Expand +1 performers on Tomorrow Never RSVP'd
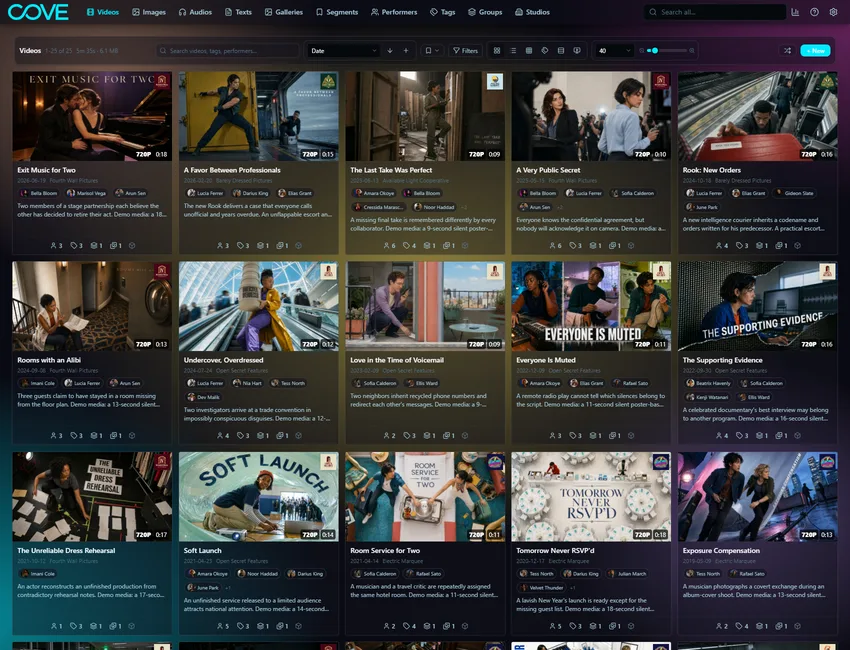The image size is (850, 650). (572, 588)
